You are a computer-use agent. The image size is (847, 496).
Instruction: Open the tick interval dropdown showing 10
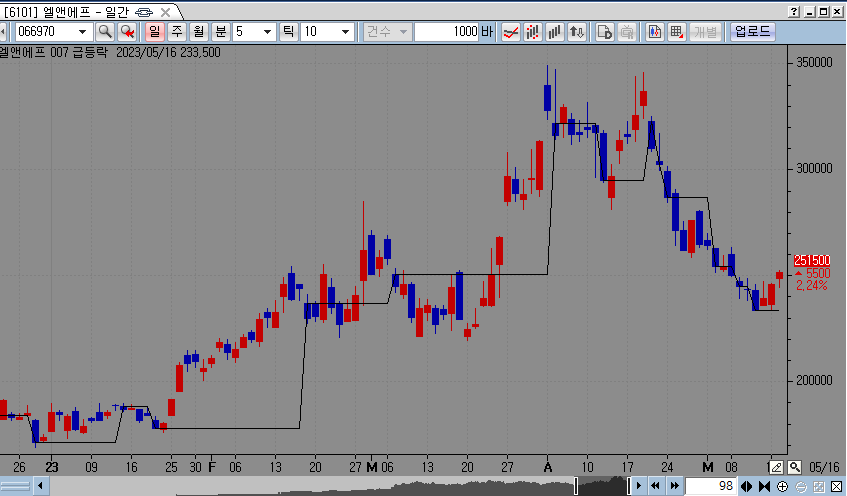[x=345, y=32]
